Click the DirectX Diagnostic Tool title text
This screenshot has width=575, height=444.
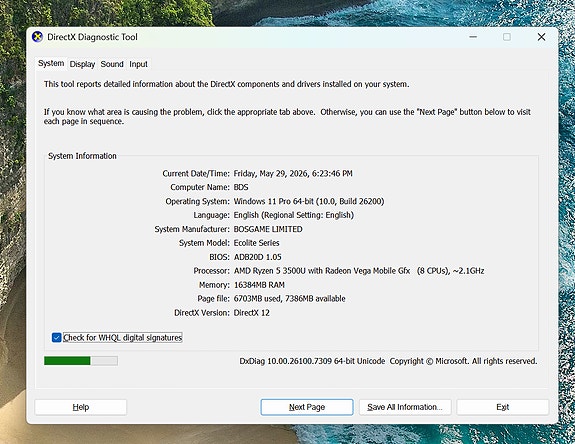click(x=92, y=37)
